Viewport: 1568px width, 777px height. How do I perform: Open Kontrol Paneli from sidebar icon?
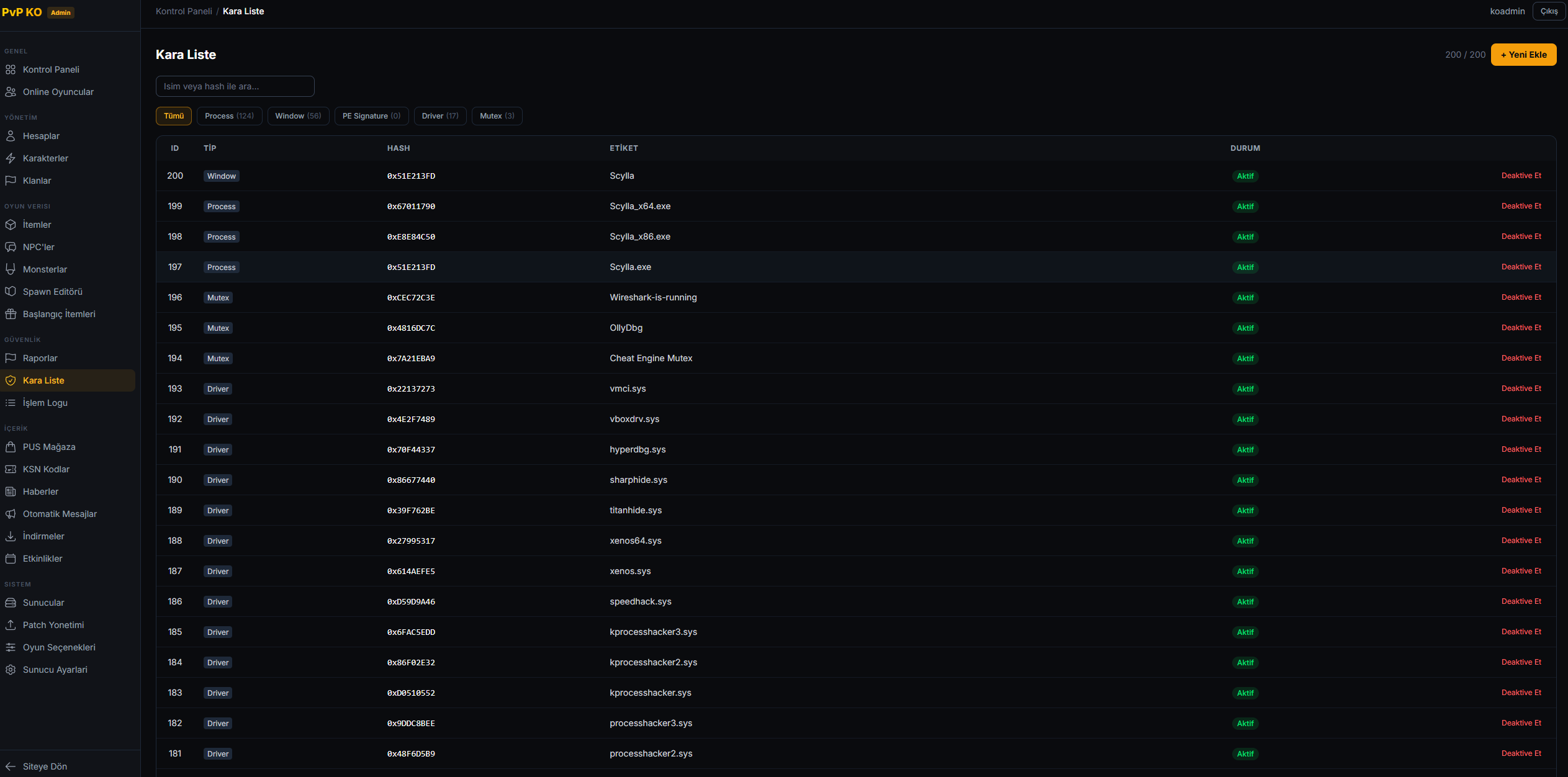click(x=11, y=70)
